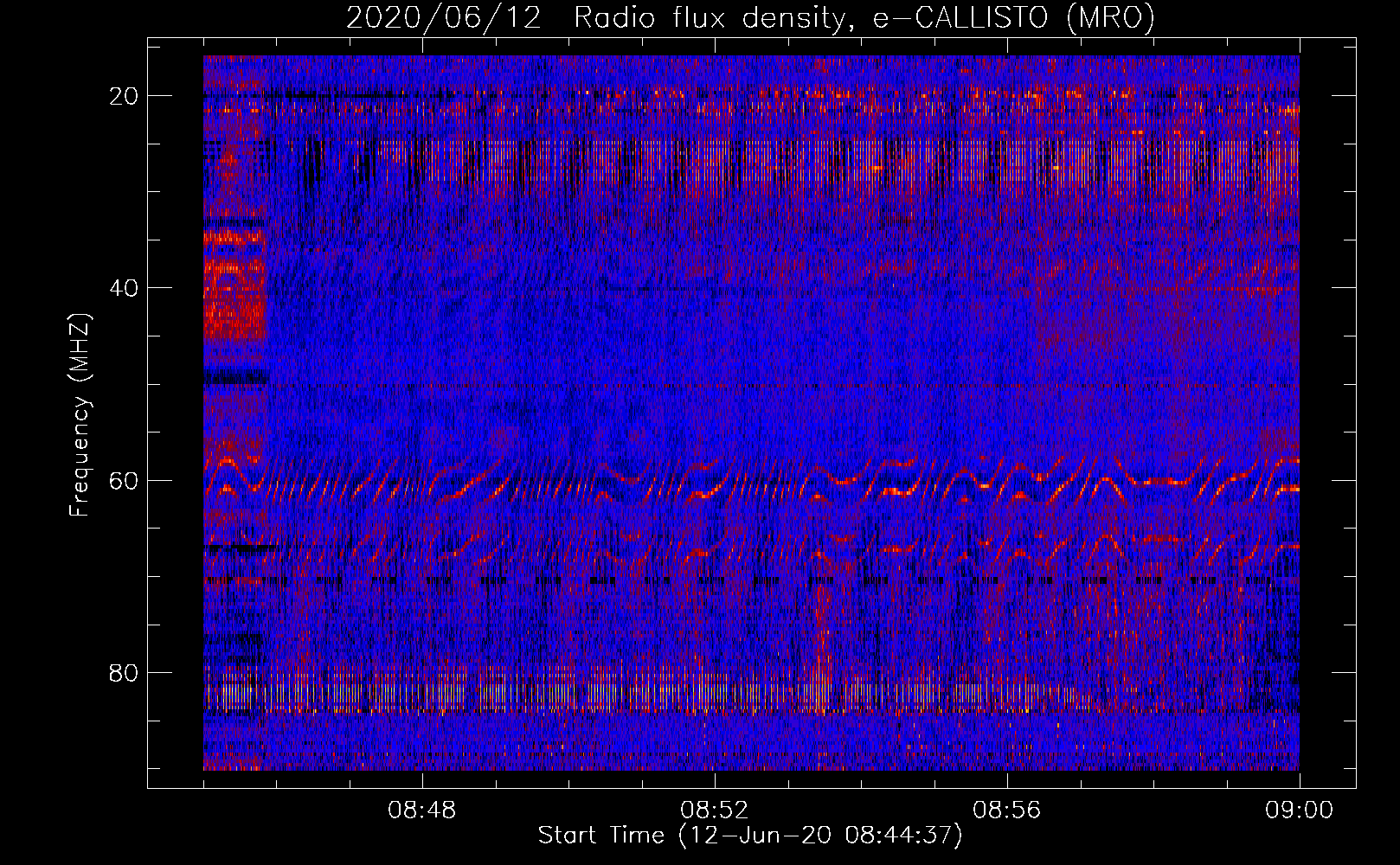Click the 20 MHz frequency tick label
Viewport: 1400px width, 865px height.
click(125, 96)
